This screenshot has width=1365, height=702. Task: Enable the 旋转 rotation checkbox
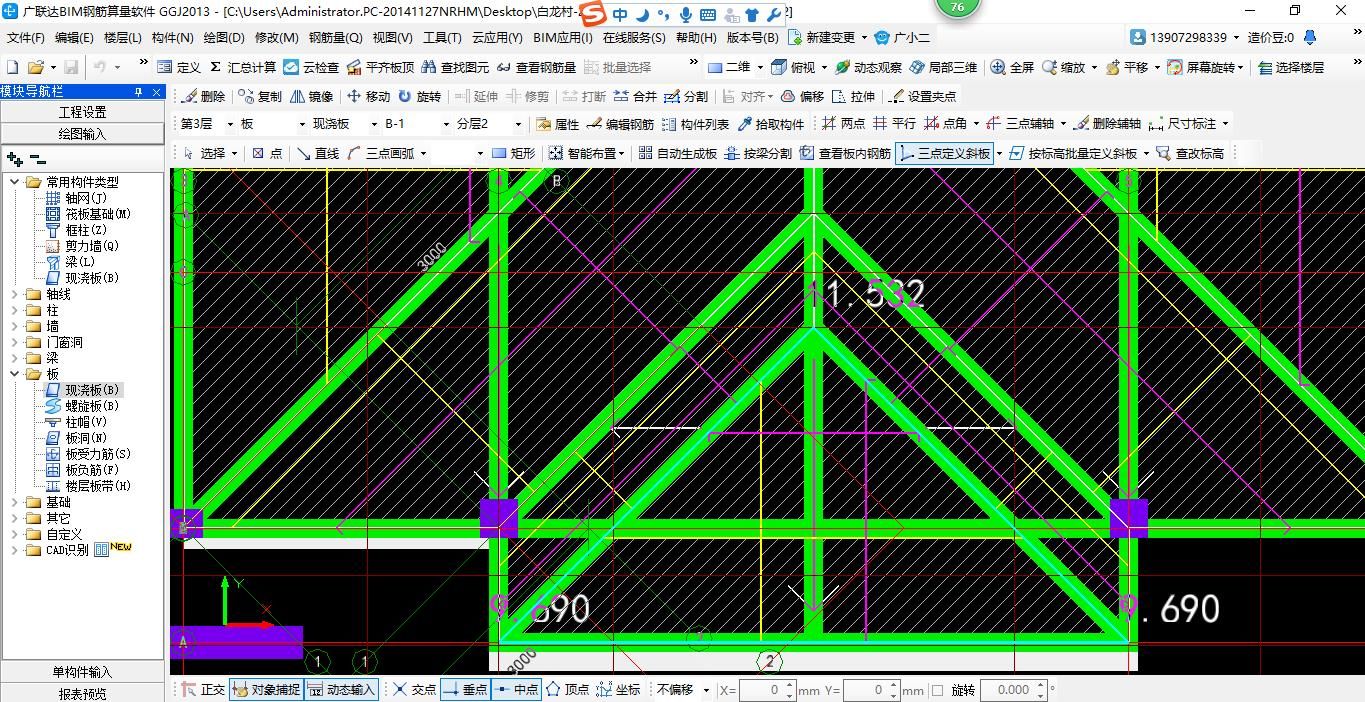click(938, 689)
